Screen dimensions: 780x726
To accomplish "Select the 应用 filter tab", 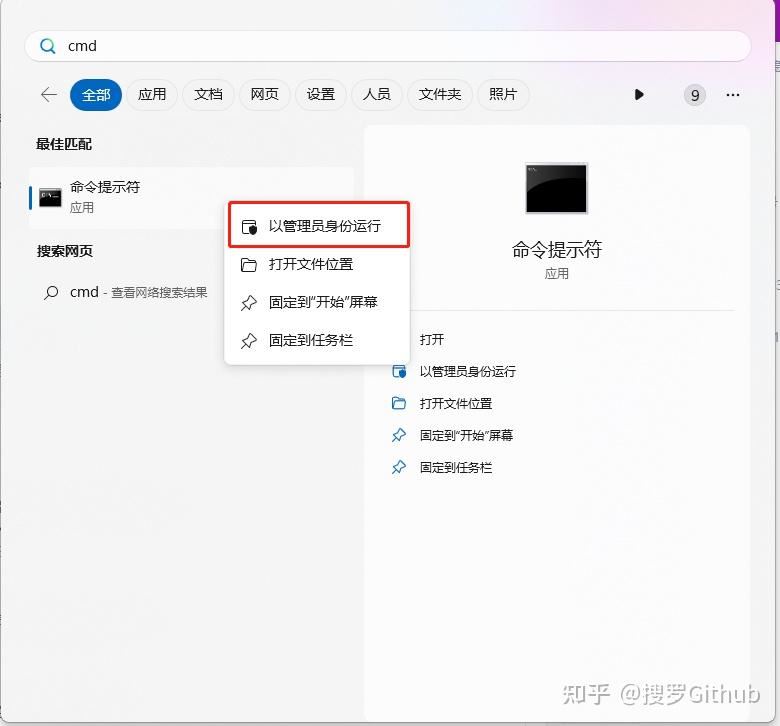I will (152, 95).
